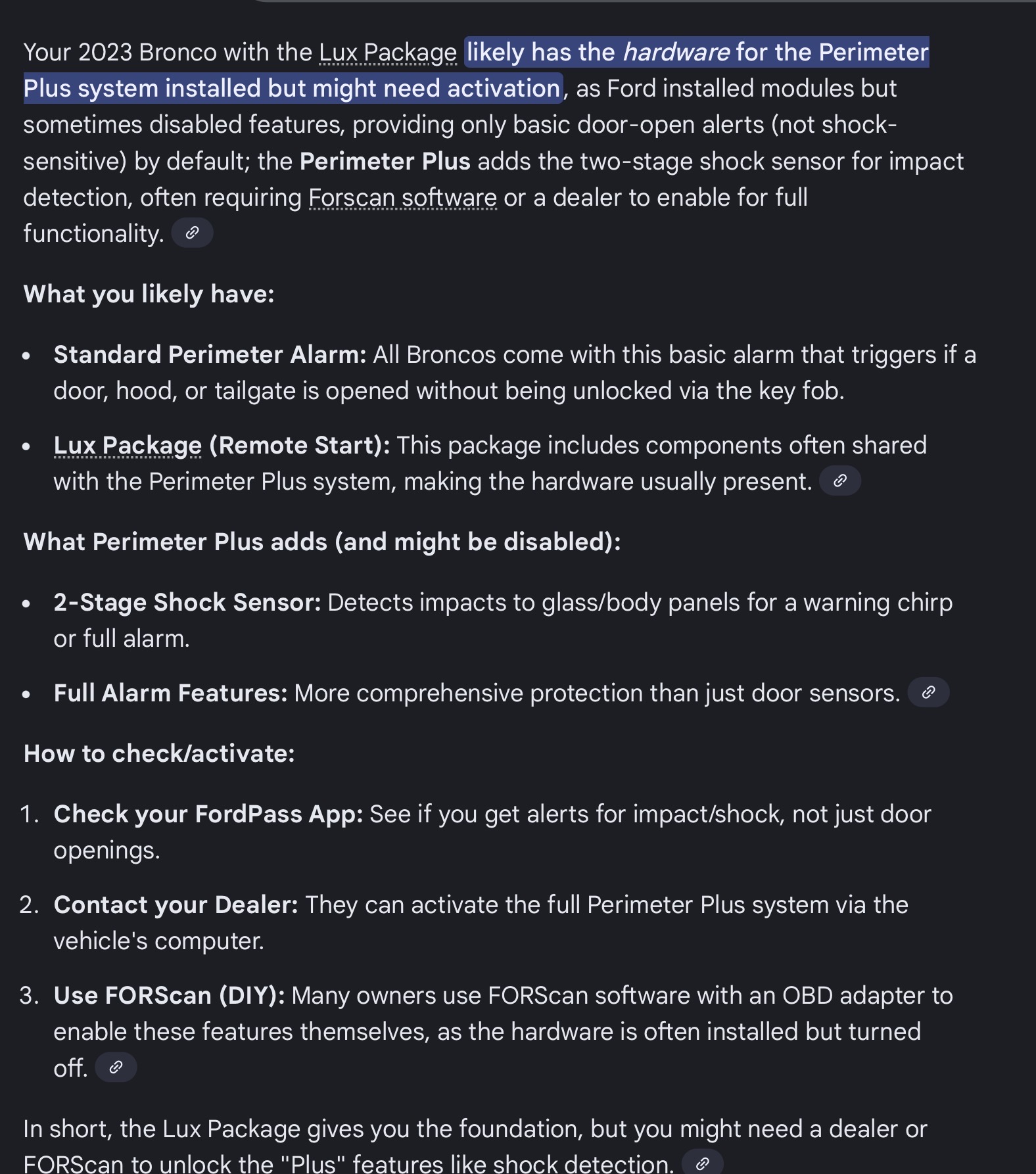Viewport: 1036px width, 1174px height.
Task: Click the "2-Stage Shock Sensor:" bold label
Action: (187, 603)
